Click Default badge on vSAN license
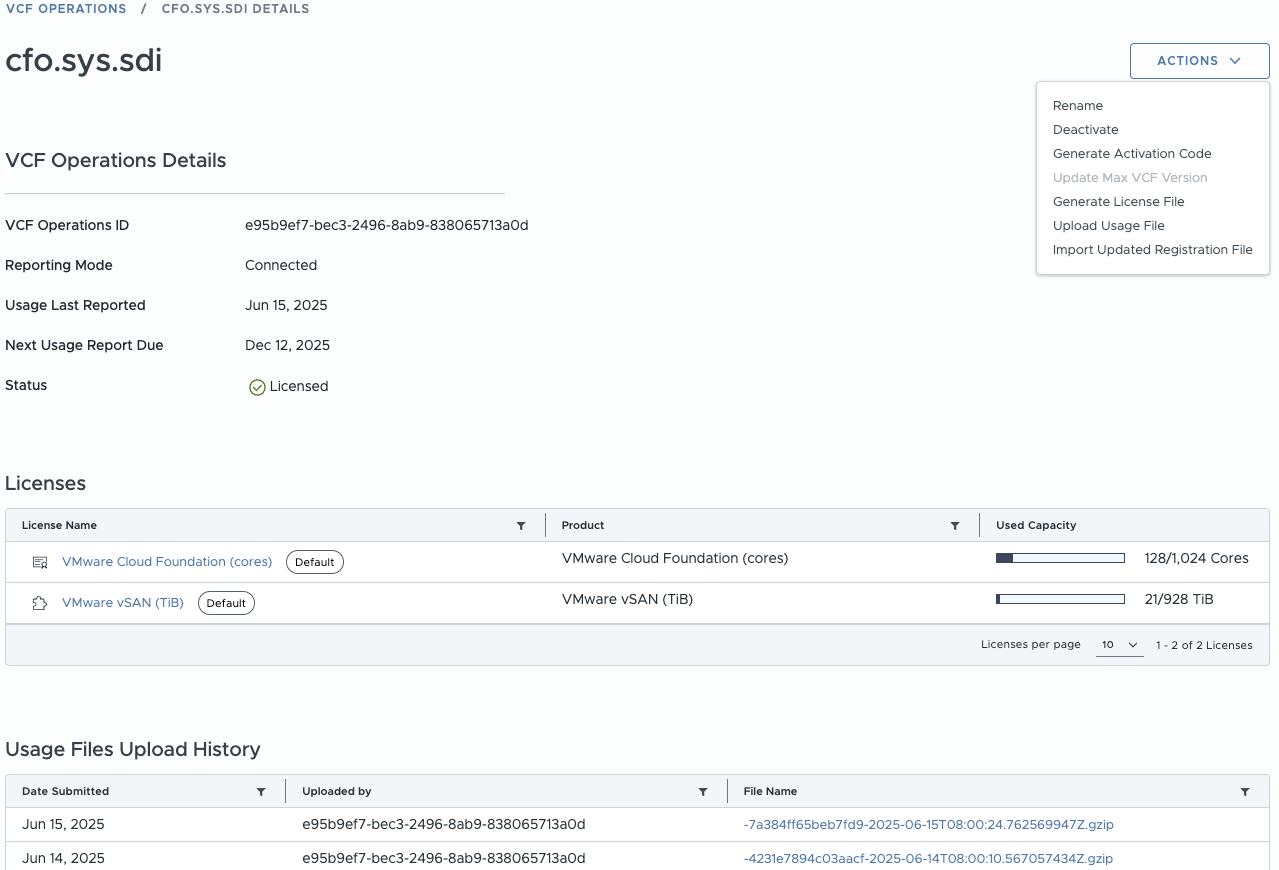The height and width of the screenshot is (870, 1279). (x=226, y=603)
